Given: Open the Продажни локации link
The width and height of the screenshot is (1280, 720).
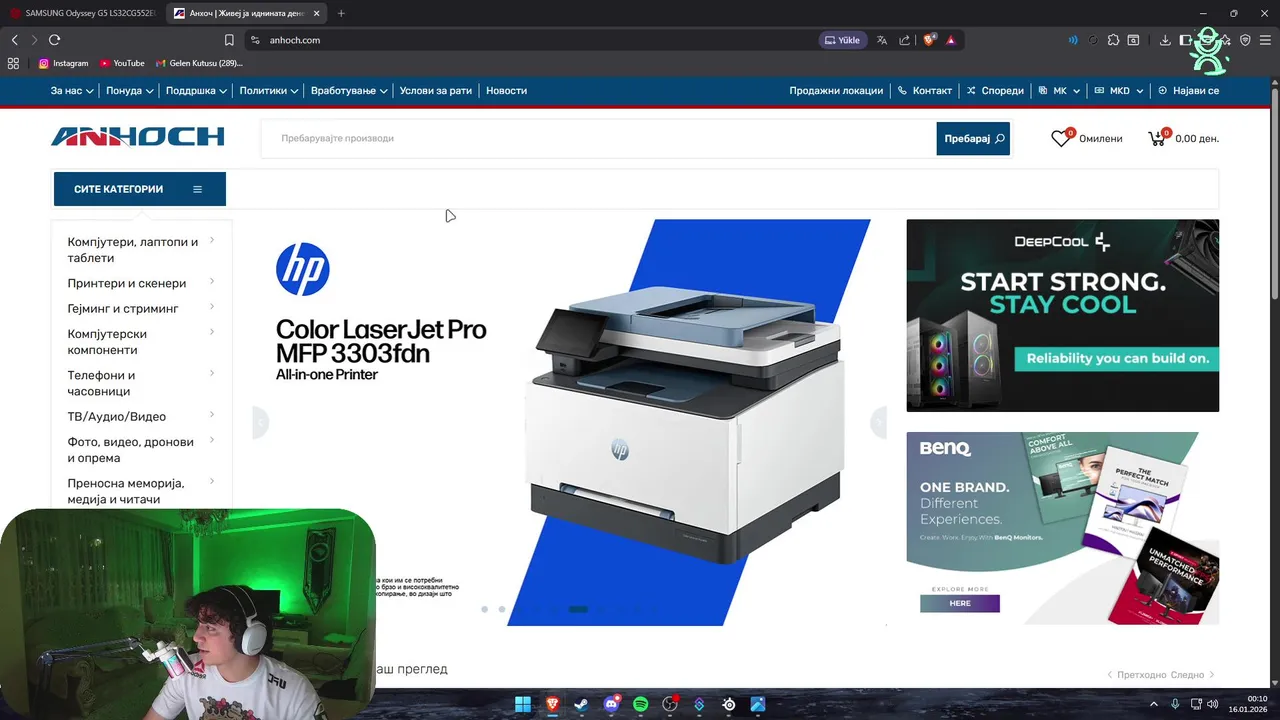Looking at the screenshot, I should pyautogui.click(x=836, y=90).
